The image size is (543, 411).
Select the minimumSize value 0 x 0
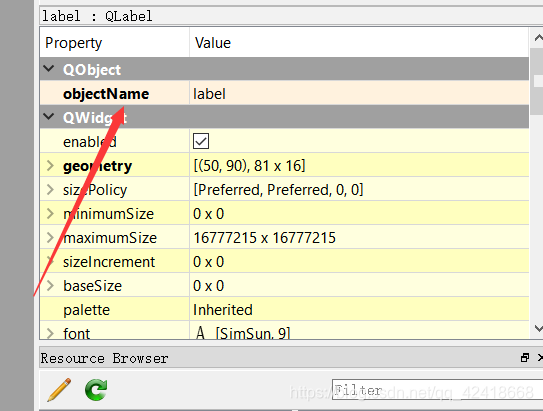208,214
